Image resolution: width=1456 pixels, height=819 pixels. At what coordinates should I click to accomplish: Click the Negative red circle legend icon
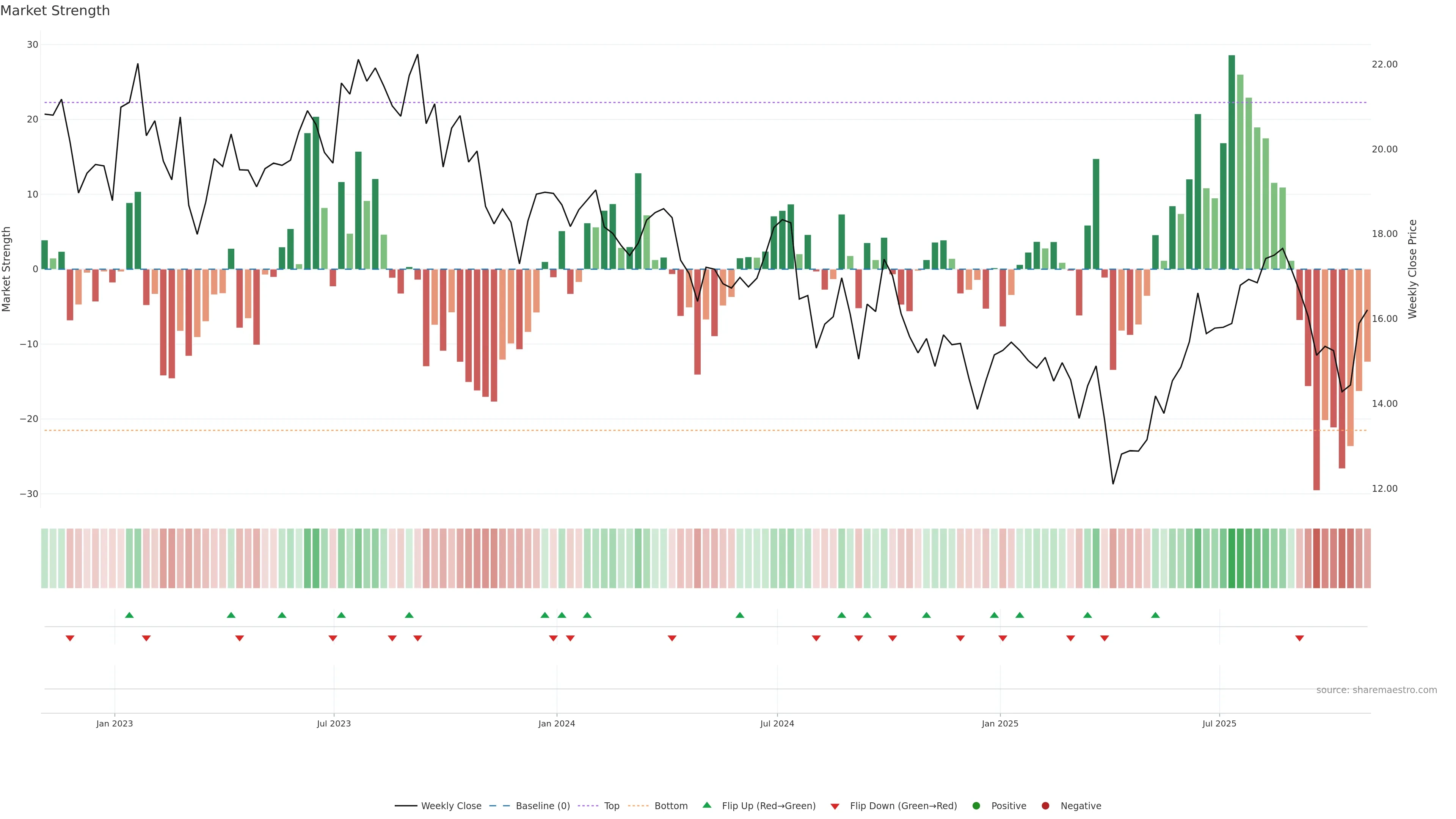coord(1045,806)
